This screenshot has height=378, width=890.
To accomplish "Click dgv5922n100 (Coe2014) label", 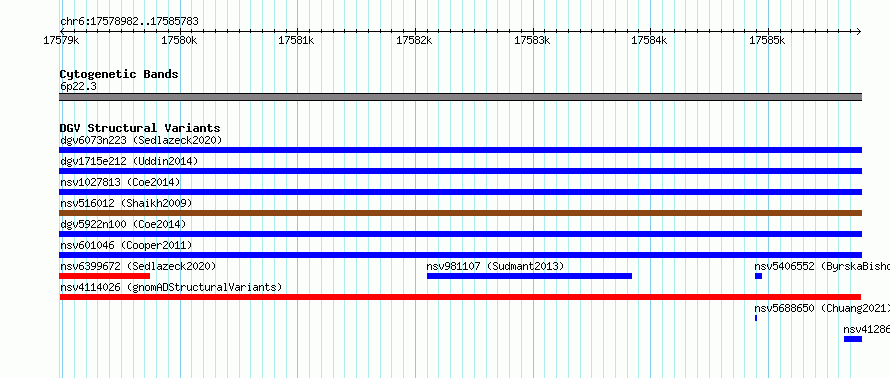I will click(x=123, y=224).
